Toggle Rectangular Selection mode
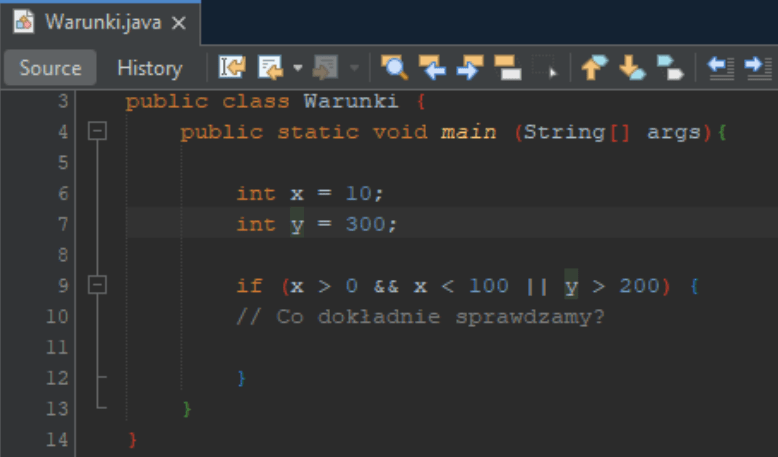Image resolution: width=778 pixels, height=457 pixels. point(545,68)
